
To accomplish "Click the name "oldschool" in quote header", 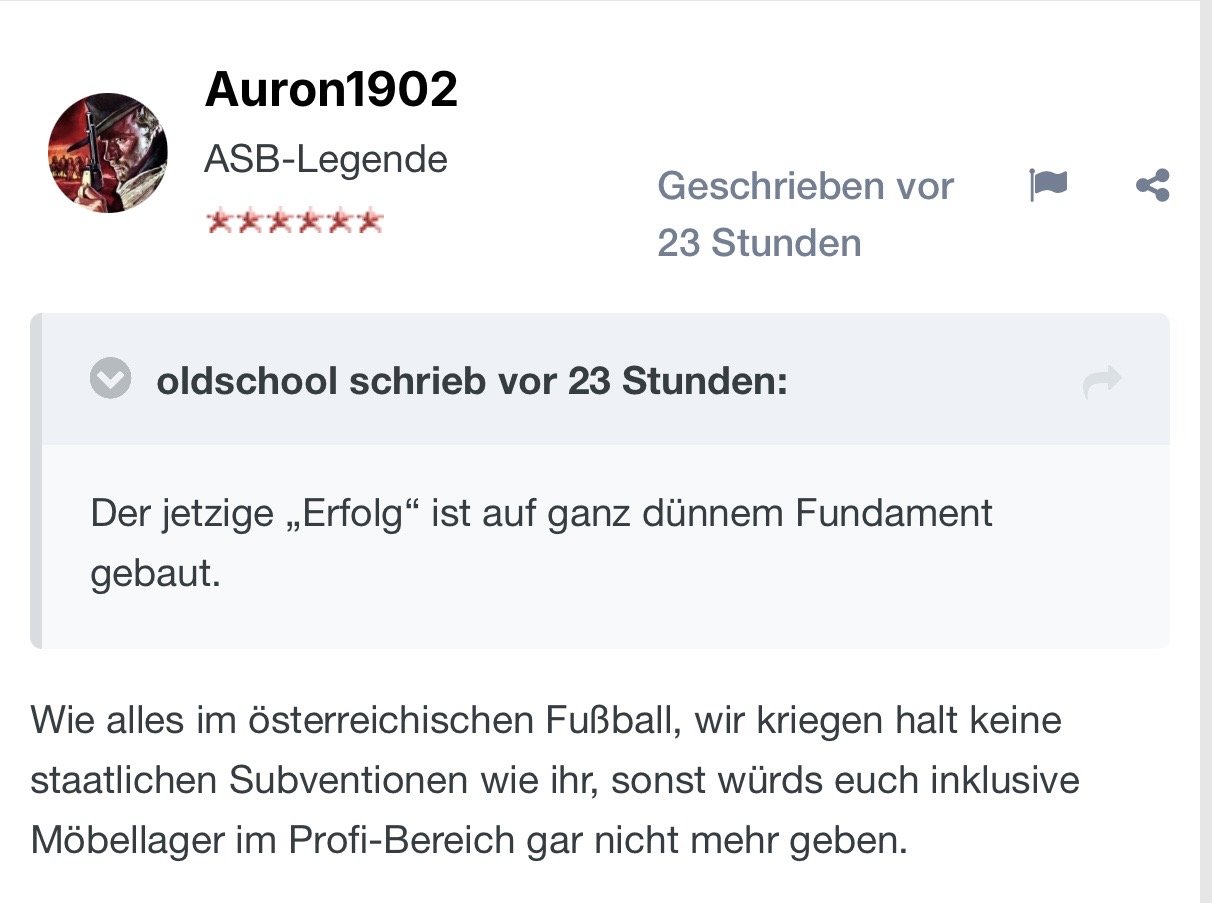I will point(246,381).
